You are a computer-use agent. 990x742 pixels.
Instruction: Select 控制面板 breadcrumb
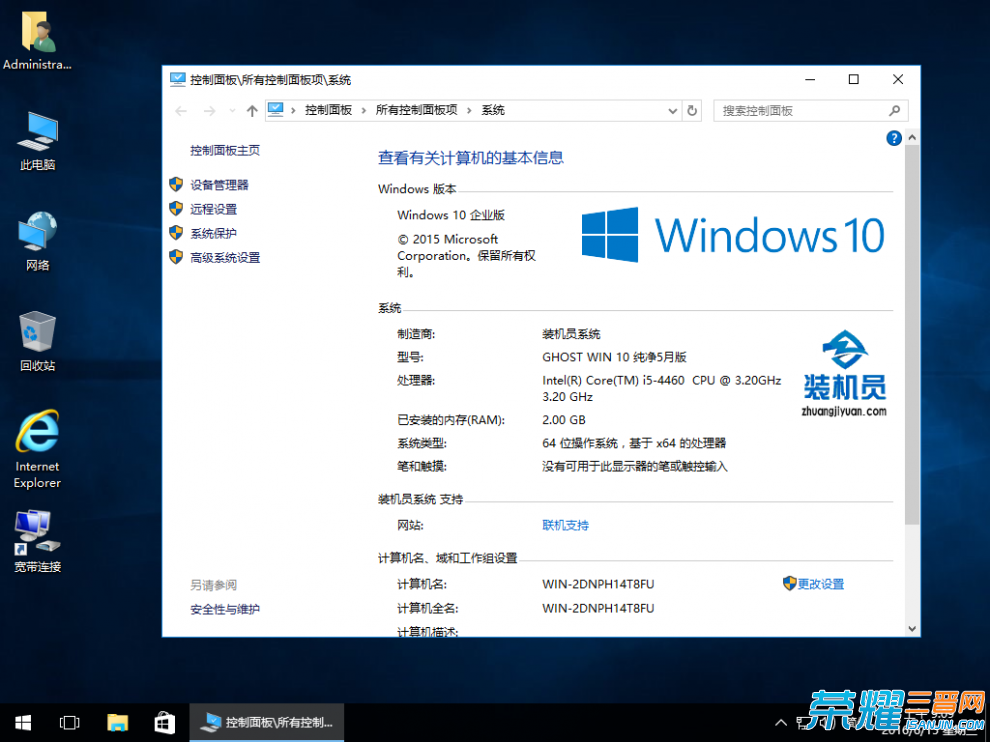(328, 111)
